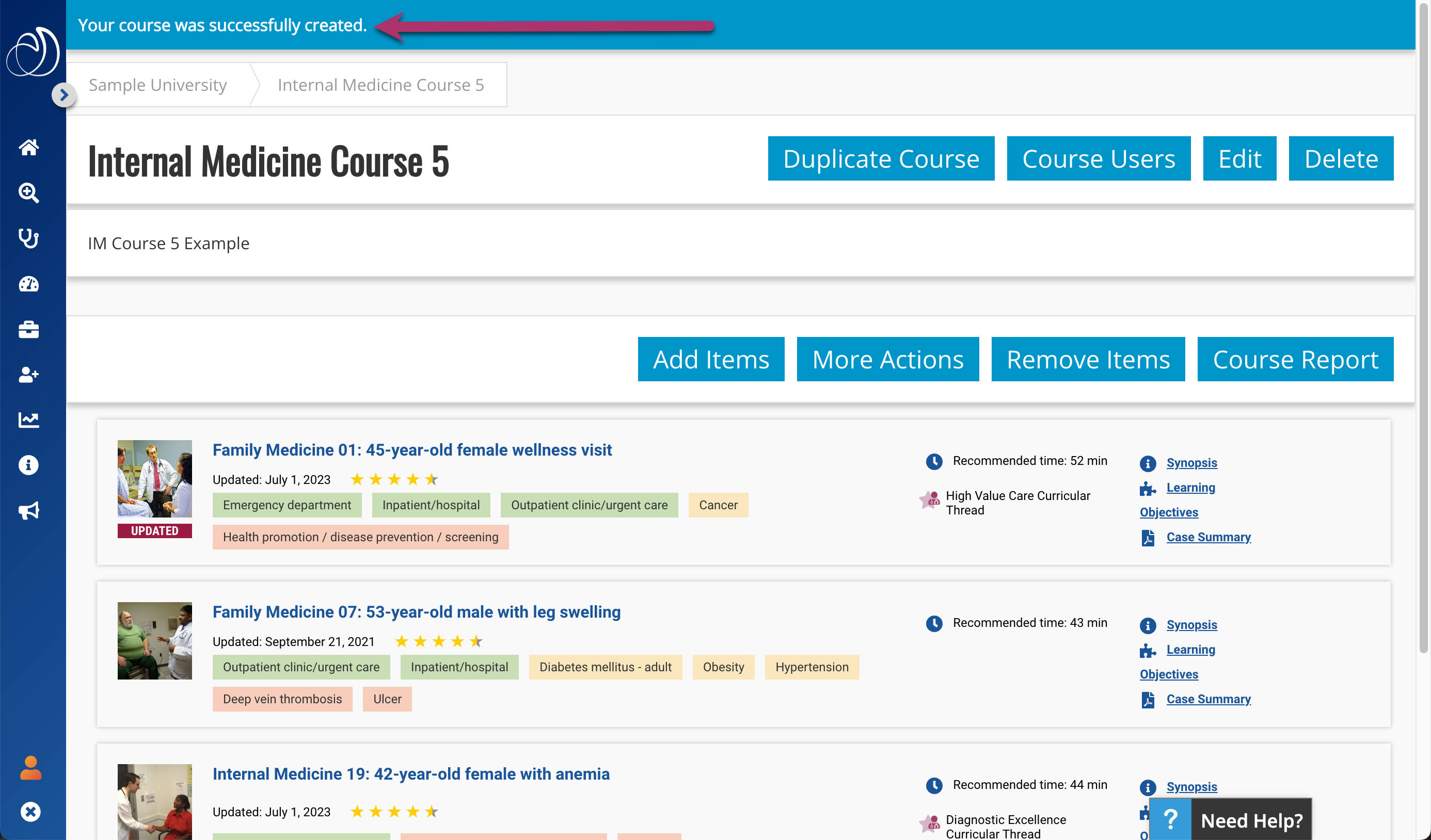Click the Ulcer tag
The width and height of the screenshot is (1431, 840).
coord(387,699)
